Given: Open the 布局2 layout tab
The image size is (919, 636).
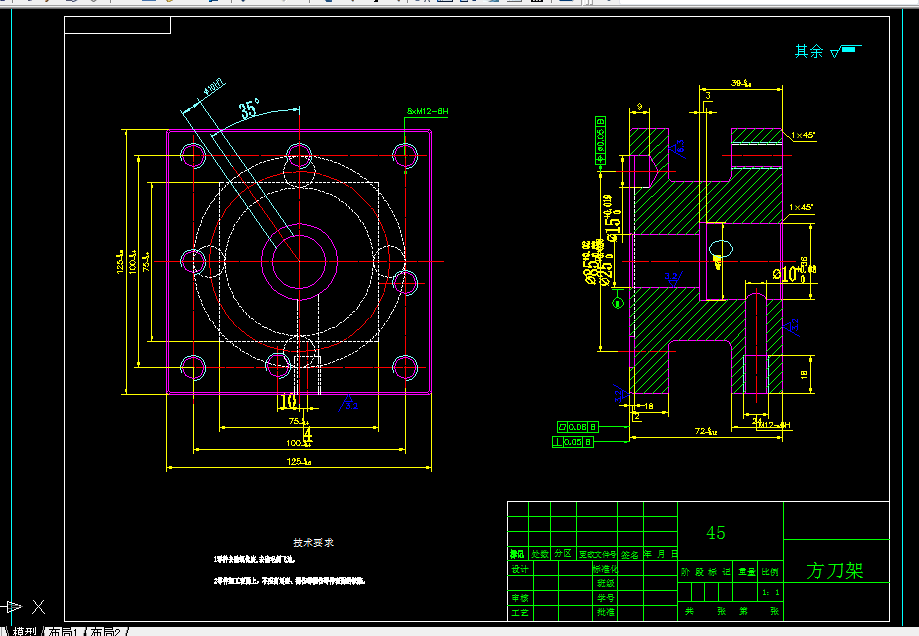Looking at the screenshot, I should click(x=105, y=631).
